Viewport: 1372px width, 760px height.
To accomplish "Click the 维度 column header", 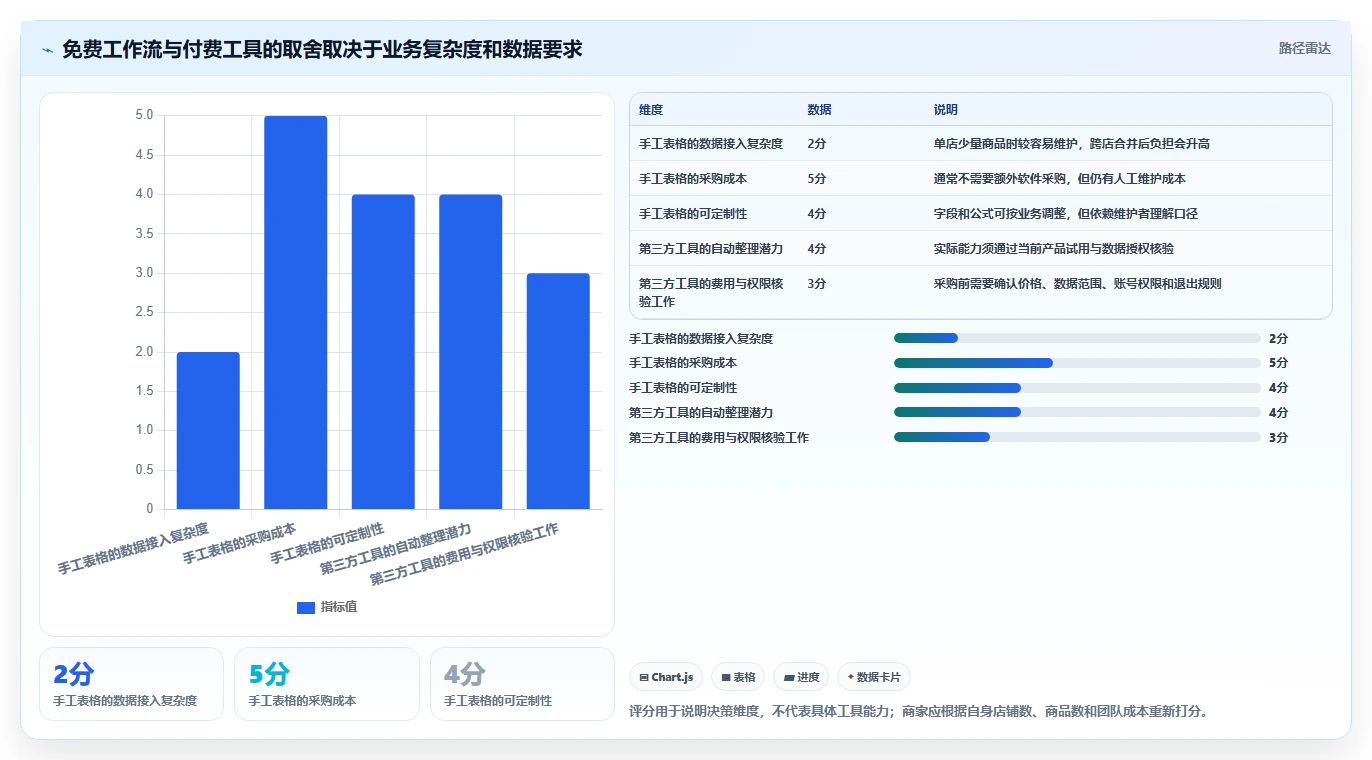I will click(x=651, y=110).
